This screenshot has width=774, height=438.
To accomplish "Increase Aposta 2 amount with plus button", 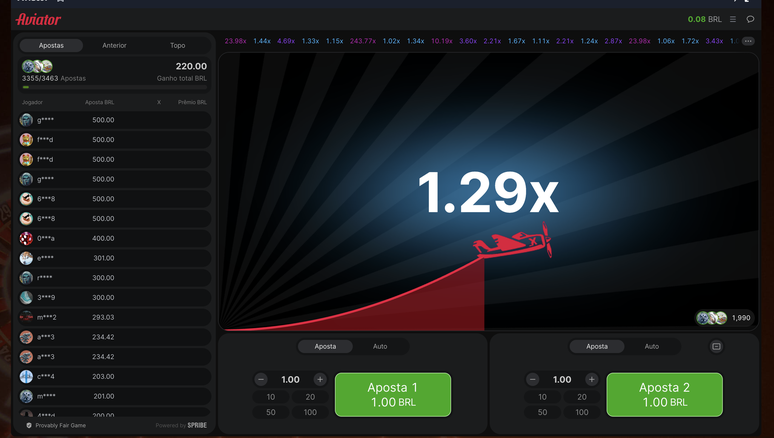I will [591, 379].
